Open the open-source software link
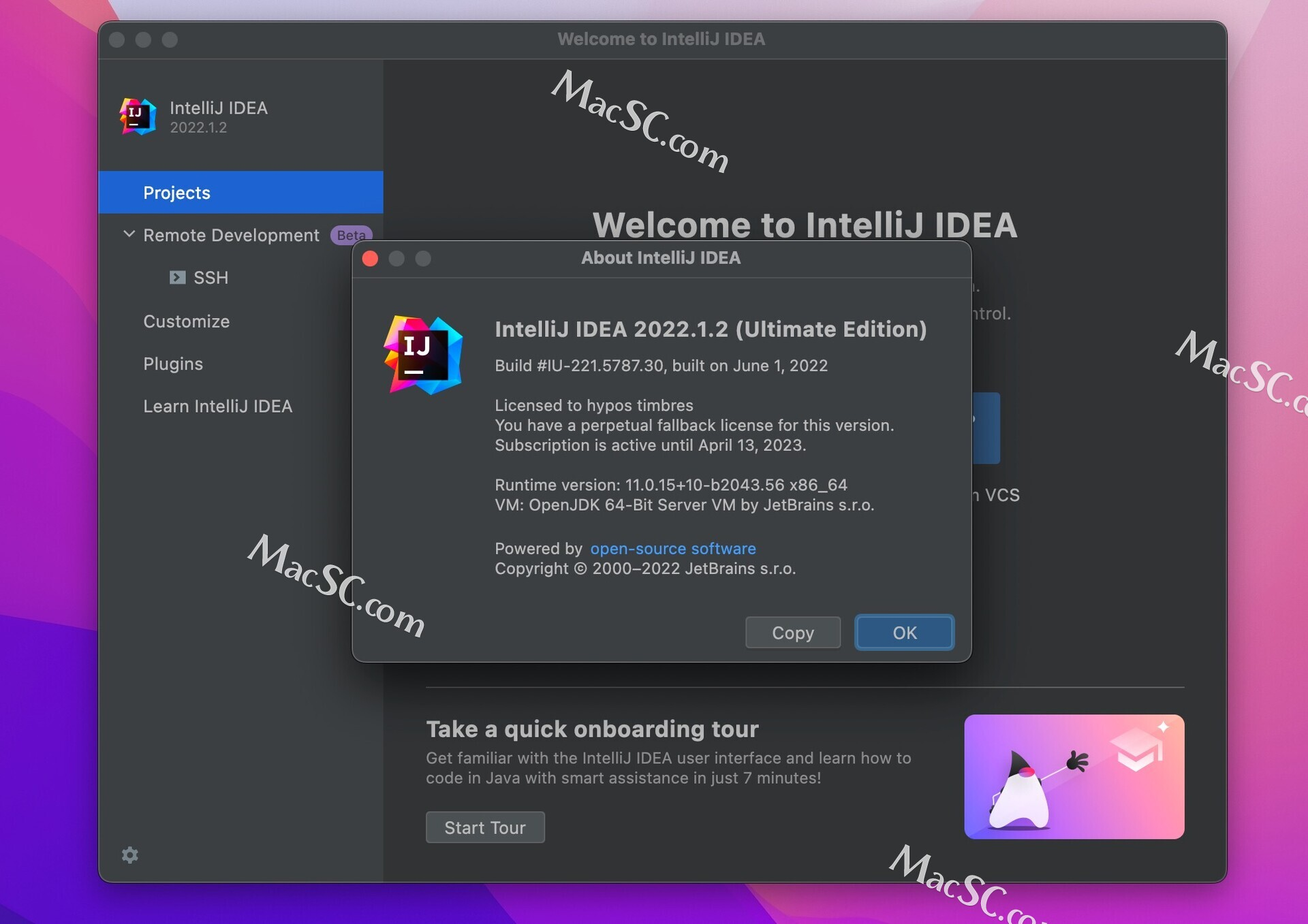This screenshot has width=1308, height=924. click(x=673, y=548)
